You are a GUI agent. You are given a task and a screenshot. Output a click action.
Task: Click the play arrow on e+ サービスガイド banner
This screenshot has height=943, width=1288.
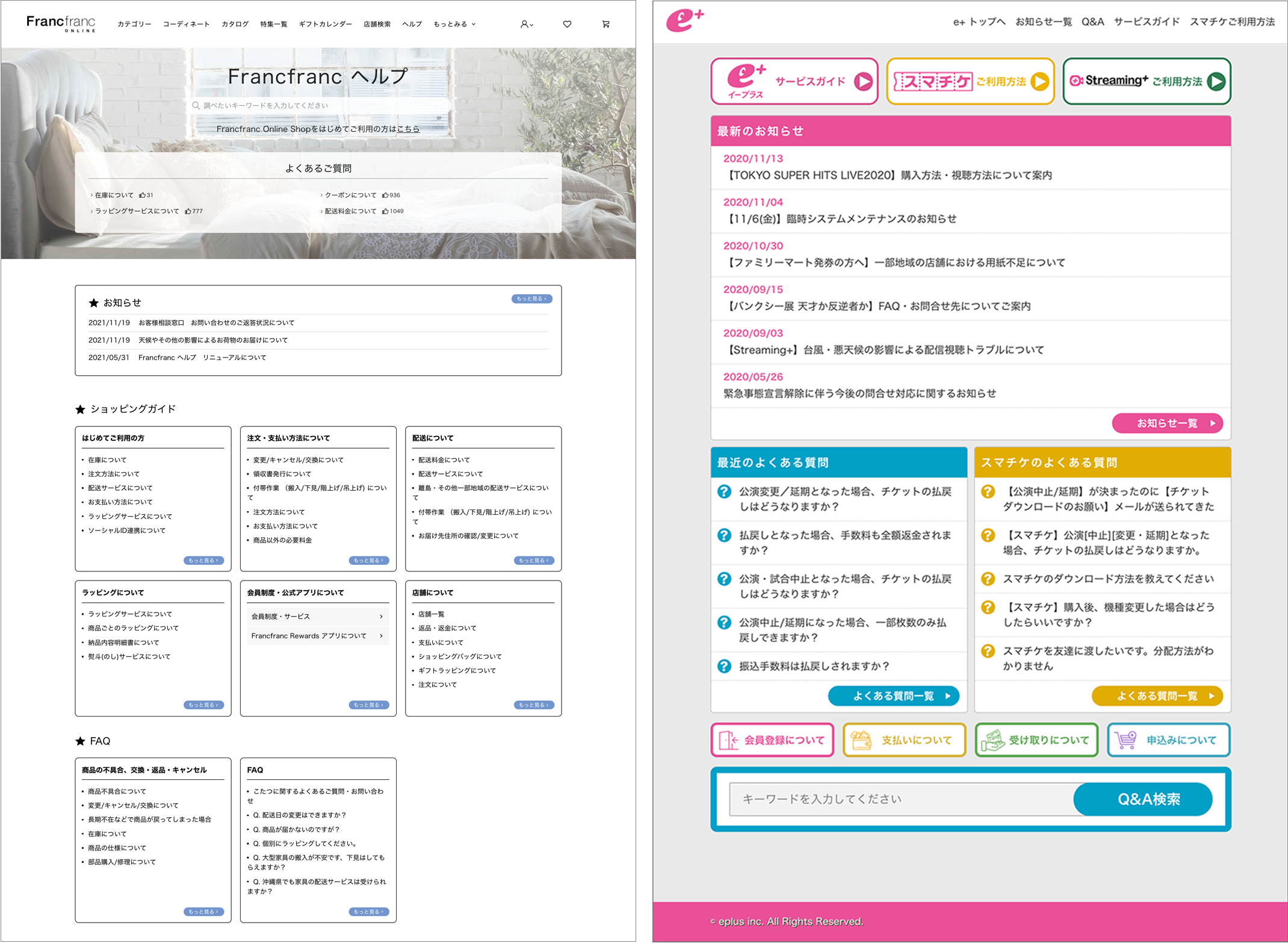[863, 81]
